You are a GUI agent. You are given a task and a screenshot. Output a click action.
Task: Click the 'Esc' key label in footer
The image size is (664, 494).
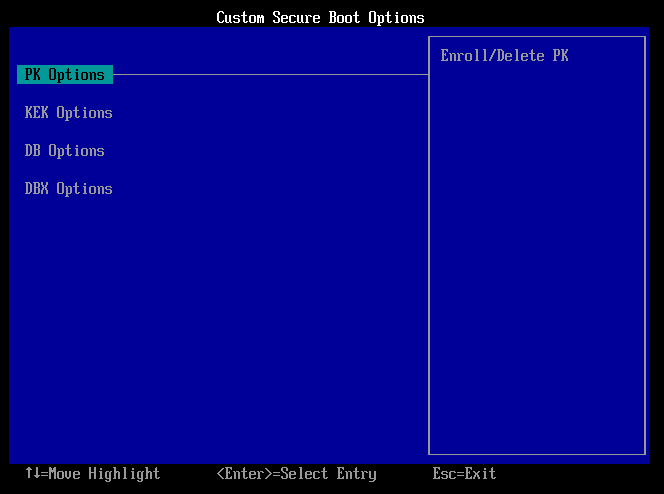pos(444,474)
